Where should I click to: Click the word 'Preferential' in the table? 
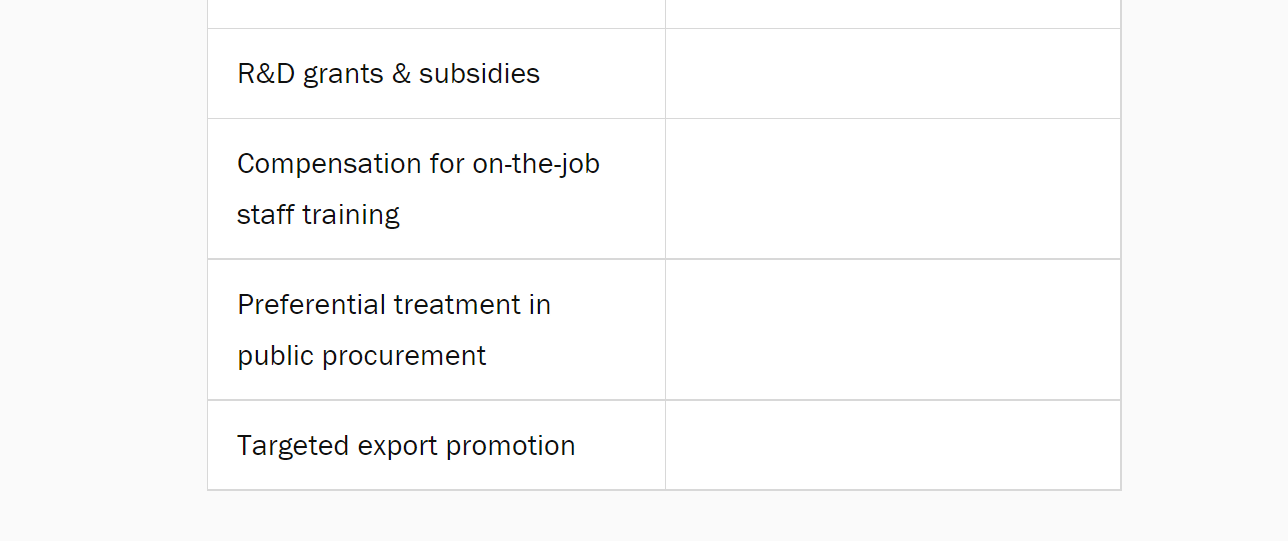point(311,305)
